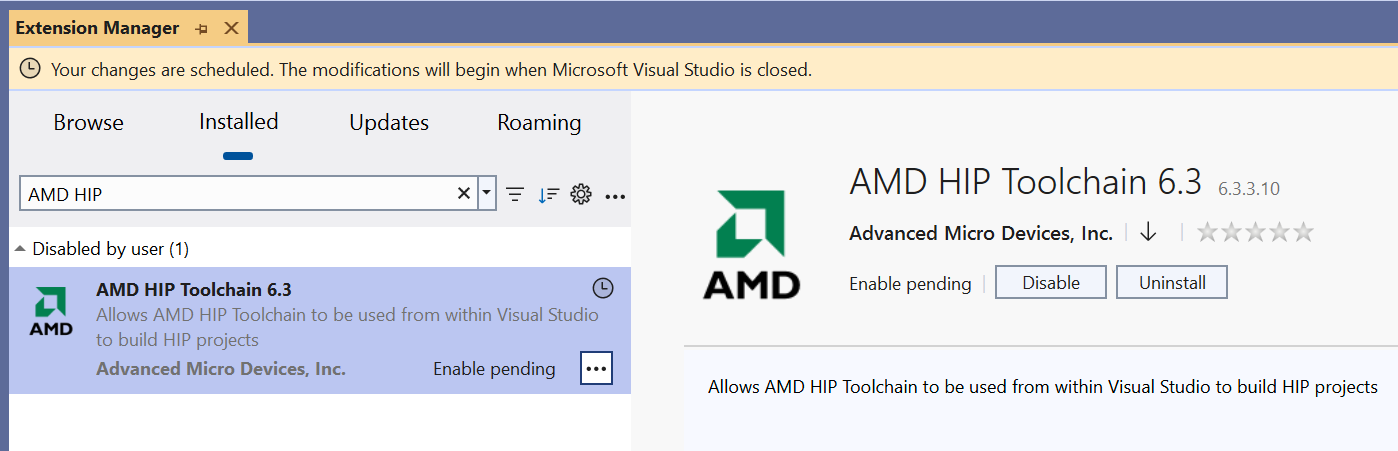Collapse the Disabled by user group
The width and height of the screenshot is (1398, 451).
[x=20, y=248]
